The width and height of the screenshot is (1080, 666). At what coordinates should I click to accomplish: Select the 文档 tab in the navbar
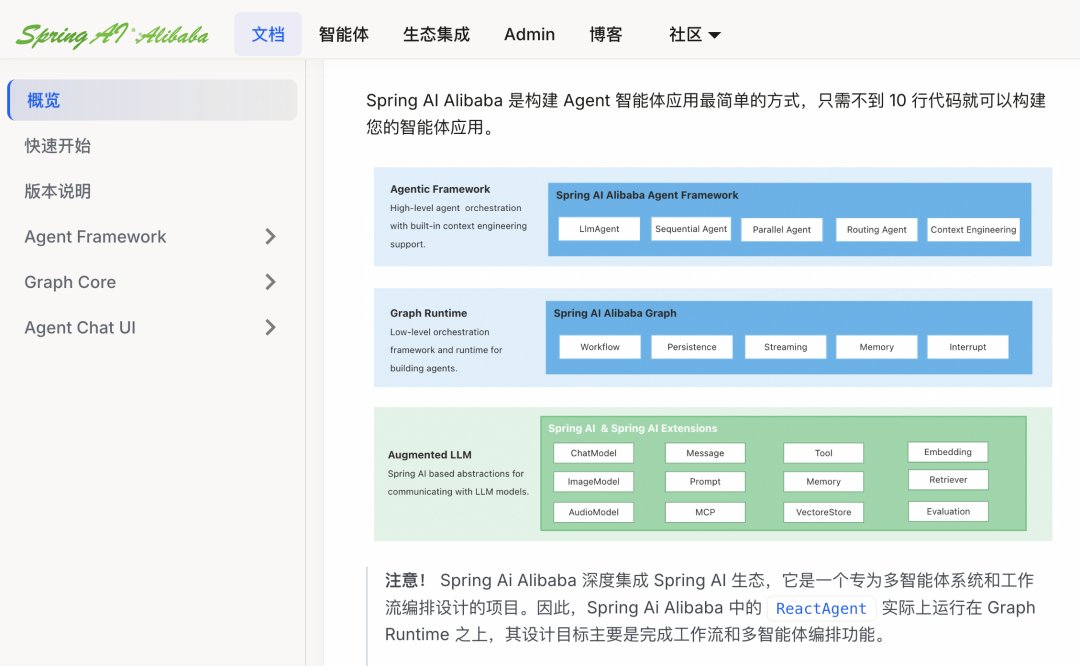[268, 34]
